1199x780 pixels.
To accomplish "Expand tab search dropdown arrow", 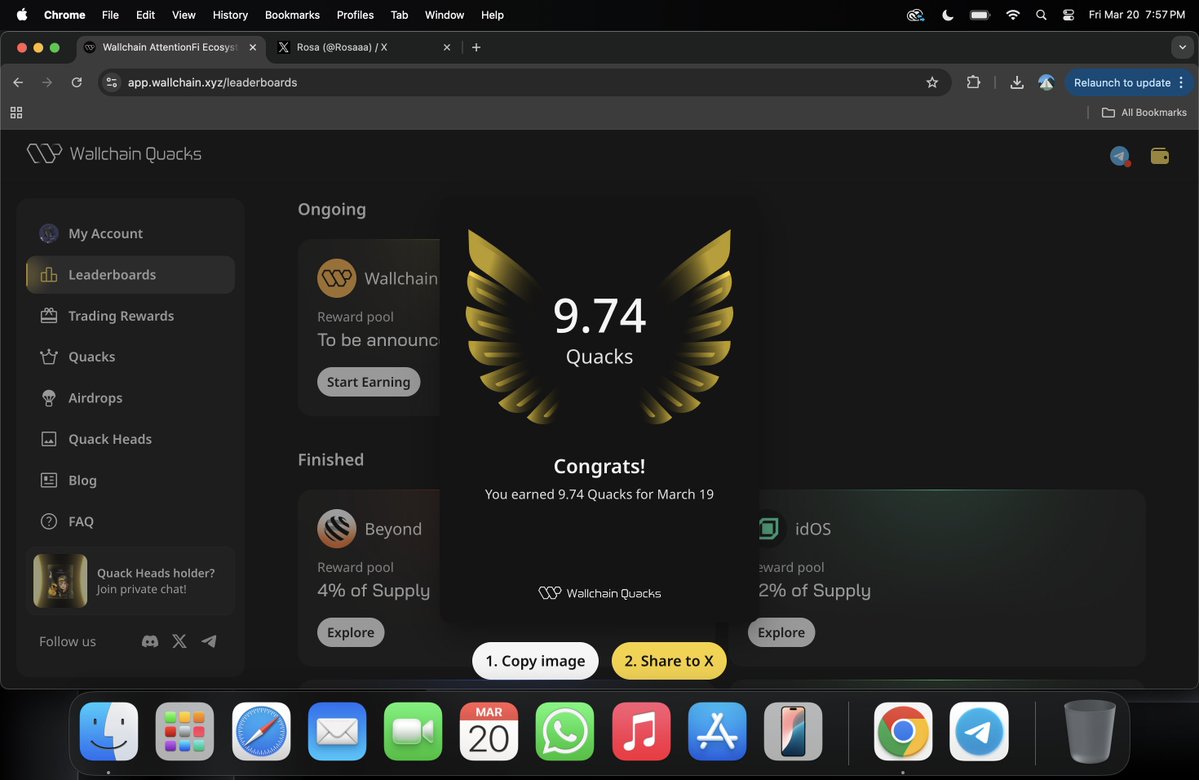I will click(1182, 47).
